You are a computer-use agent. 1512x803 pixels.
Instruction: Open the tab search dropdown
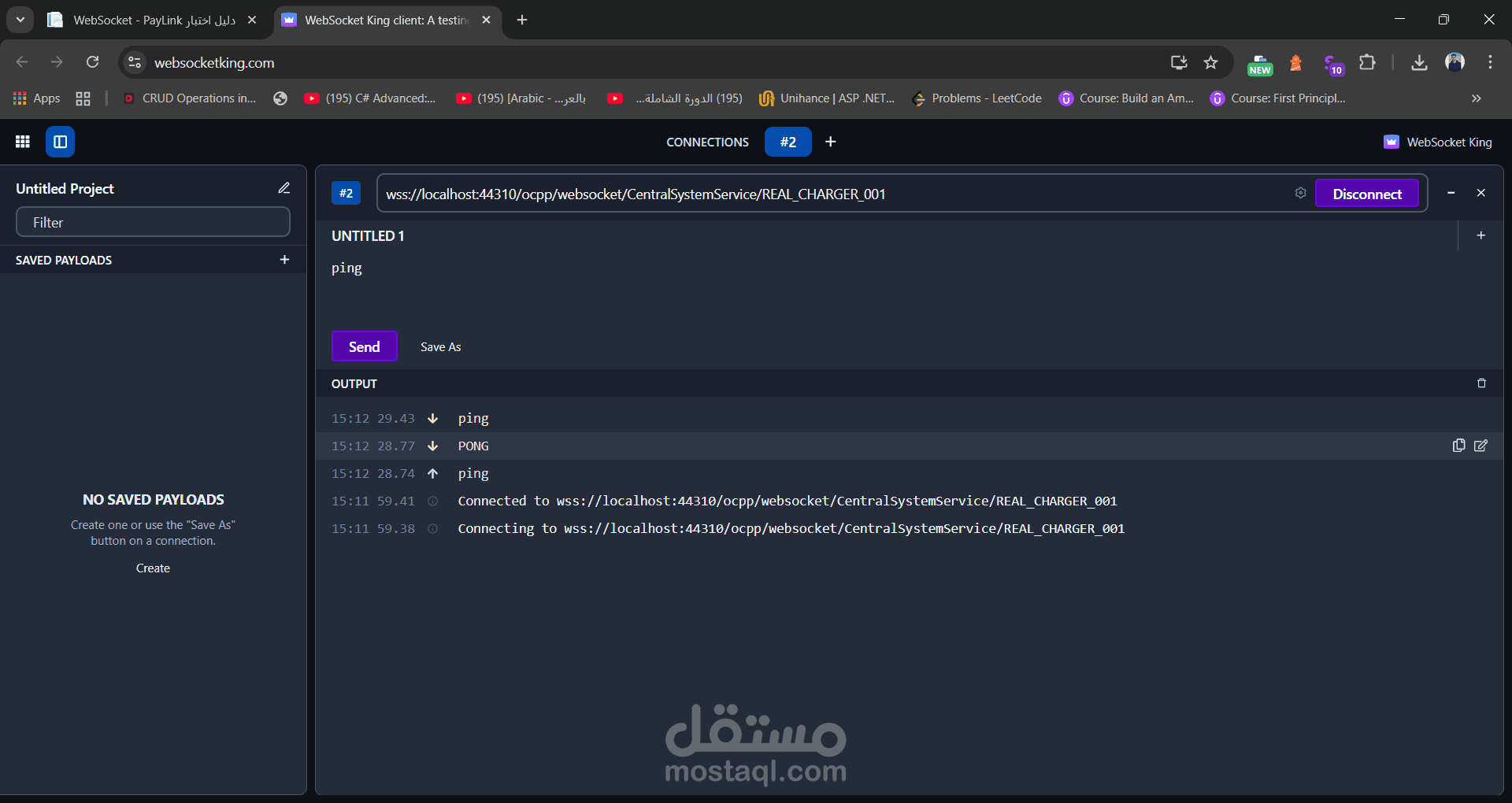(20, 20)
